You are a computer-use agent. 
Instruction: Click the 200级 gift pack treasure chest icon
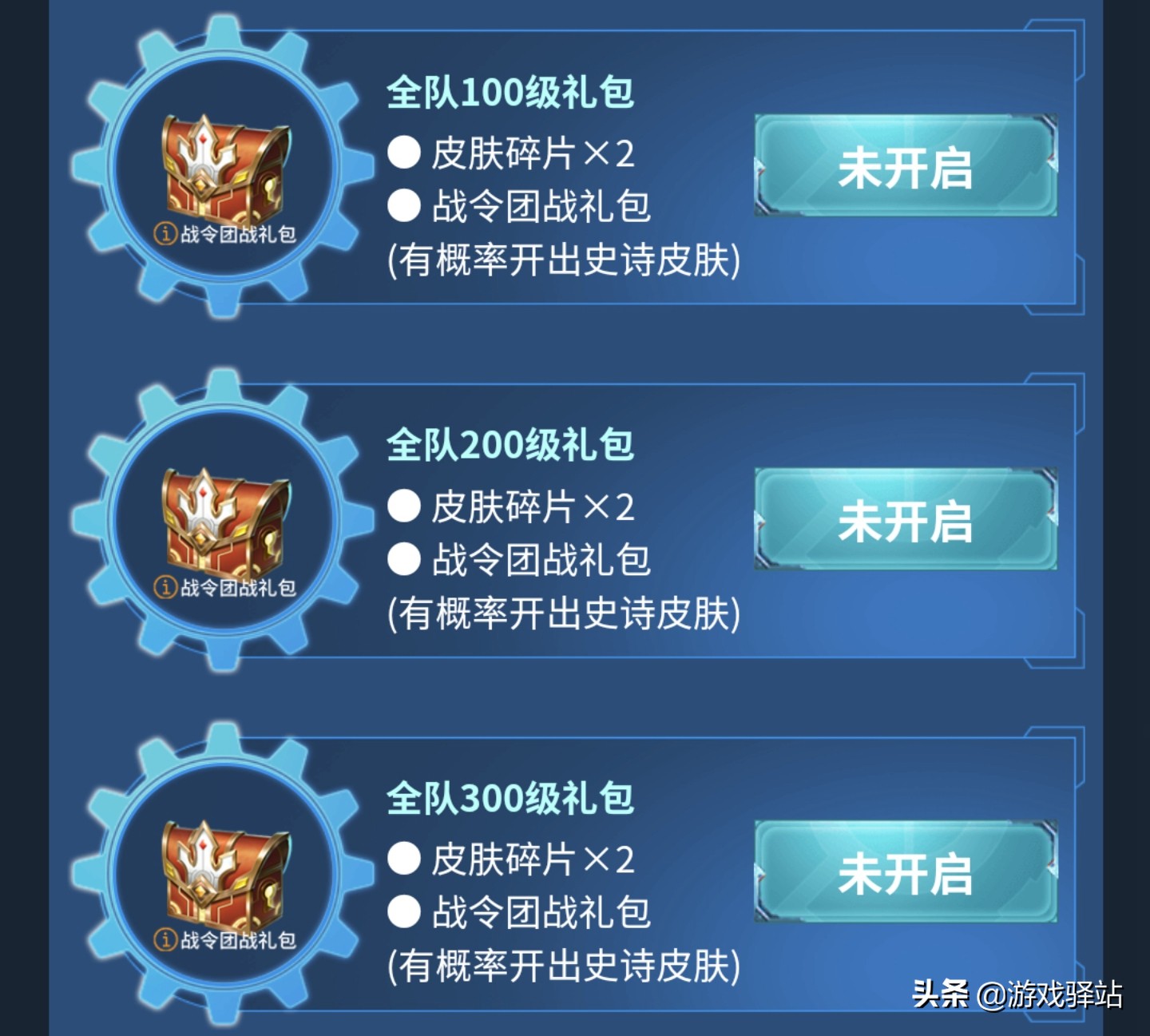pyautogui.click(x=225, y=520)
